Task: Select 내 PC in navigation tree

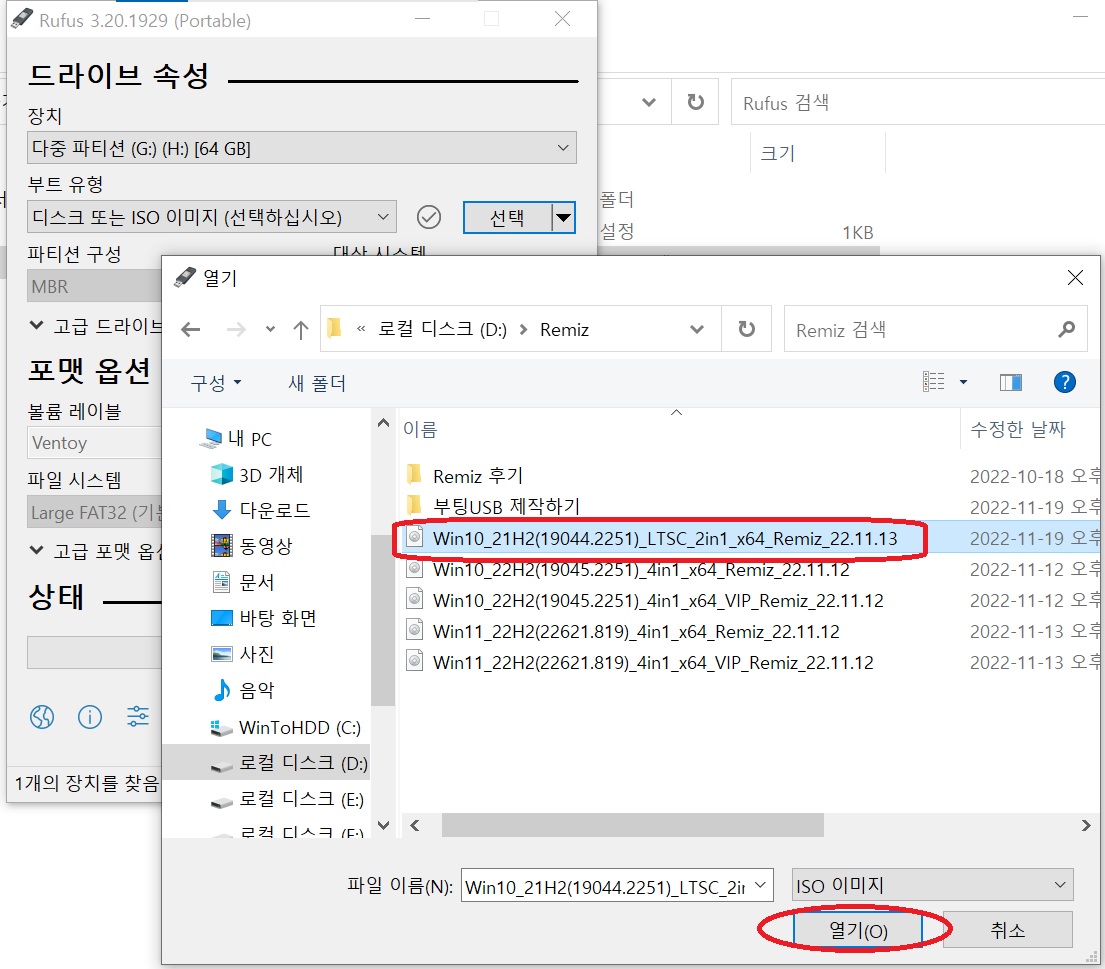Action: pos(235,438)
